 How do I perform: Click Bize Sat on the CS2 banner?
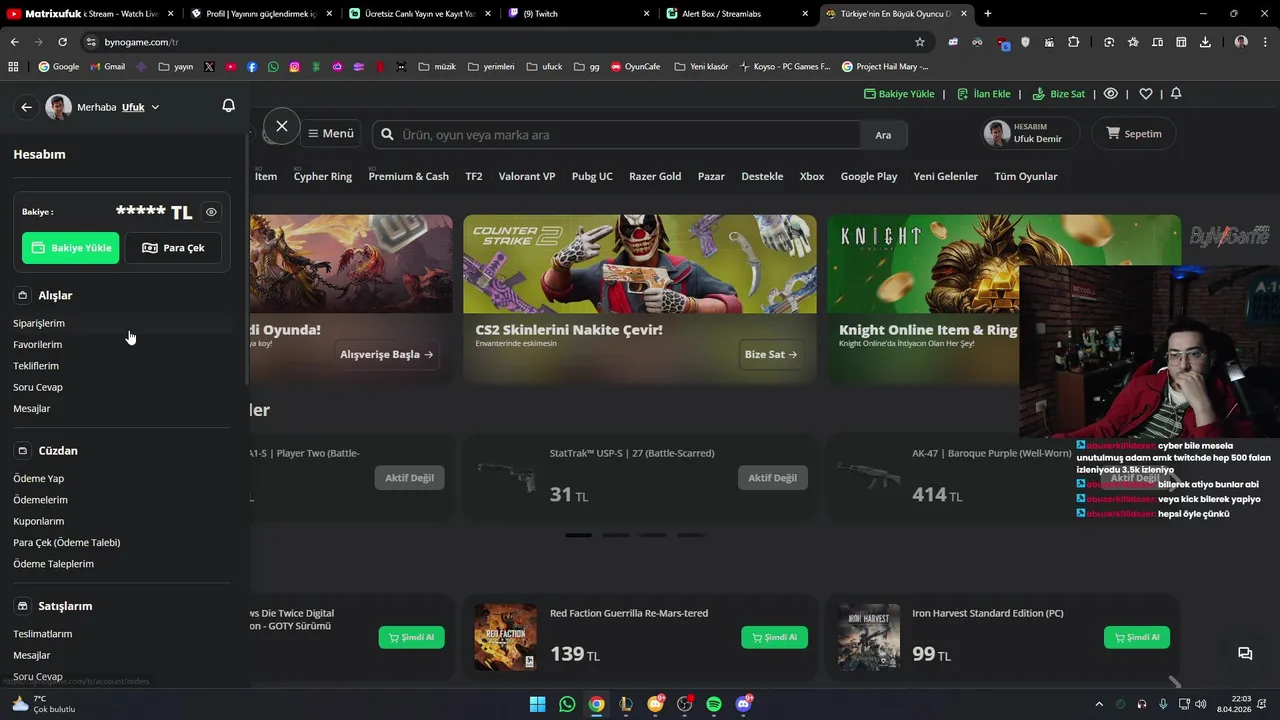[771, 354]
